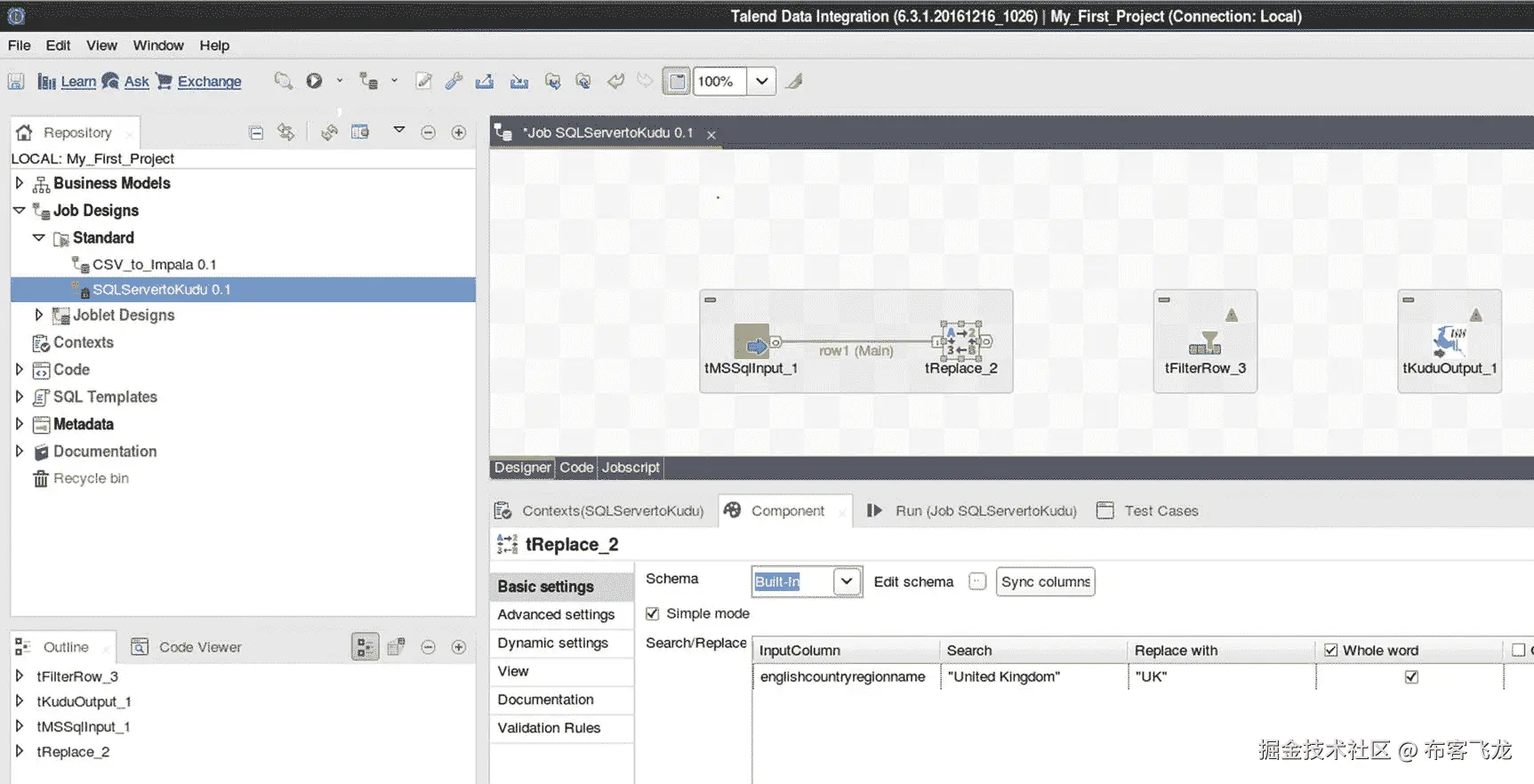Viewport: 1534px width, 784px height.
Task: Click the zoom 100% input field
Action: click(719, 81)
